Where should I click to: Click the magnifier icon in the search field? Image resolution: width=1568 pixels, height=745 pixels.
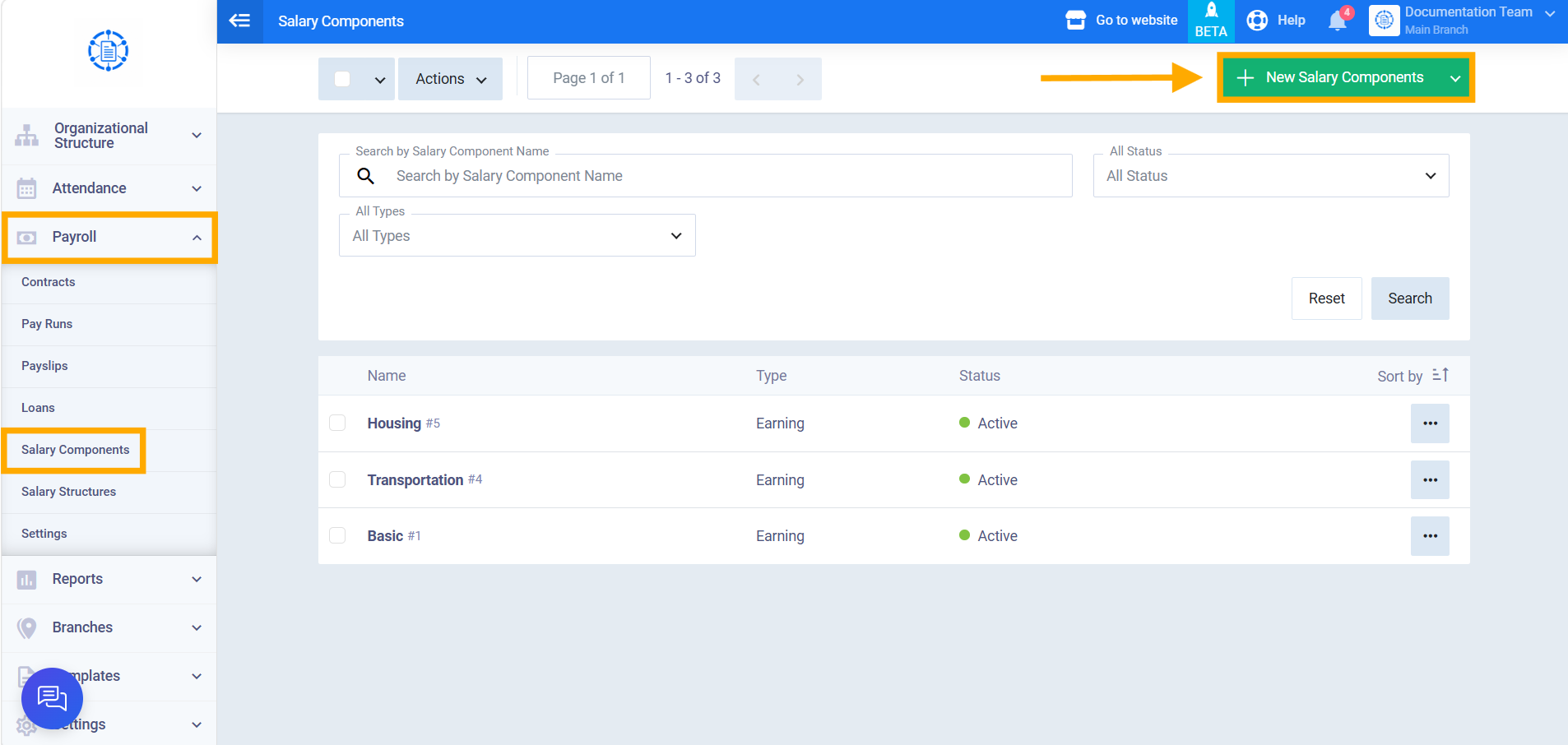366,176
